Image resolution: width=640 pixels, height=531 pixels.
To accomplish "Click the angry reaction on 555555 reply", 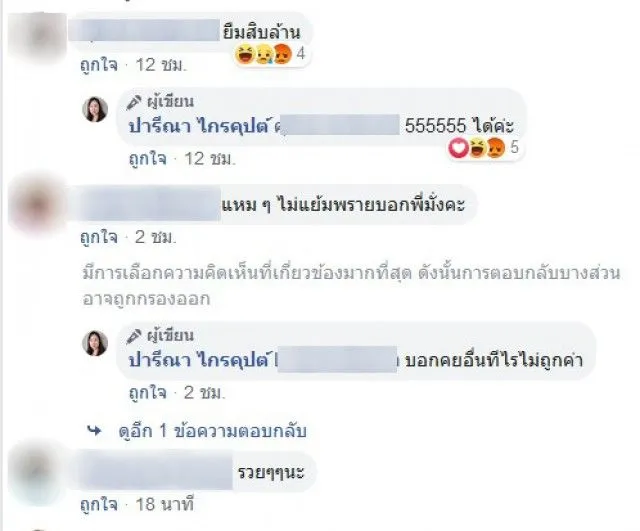I will pos(496,148).
